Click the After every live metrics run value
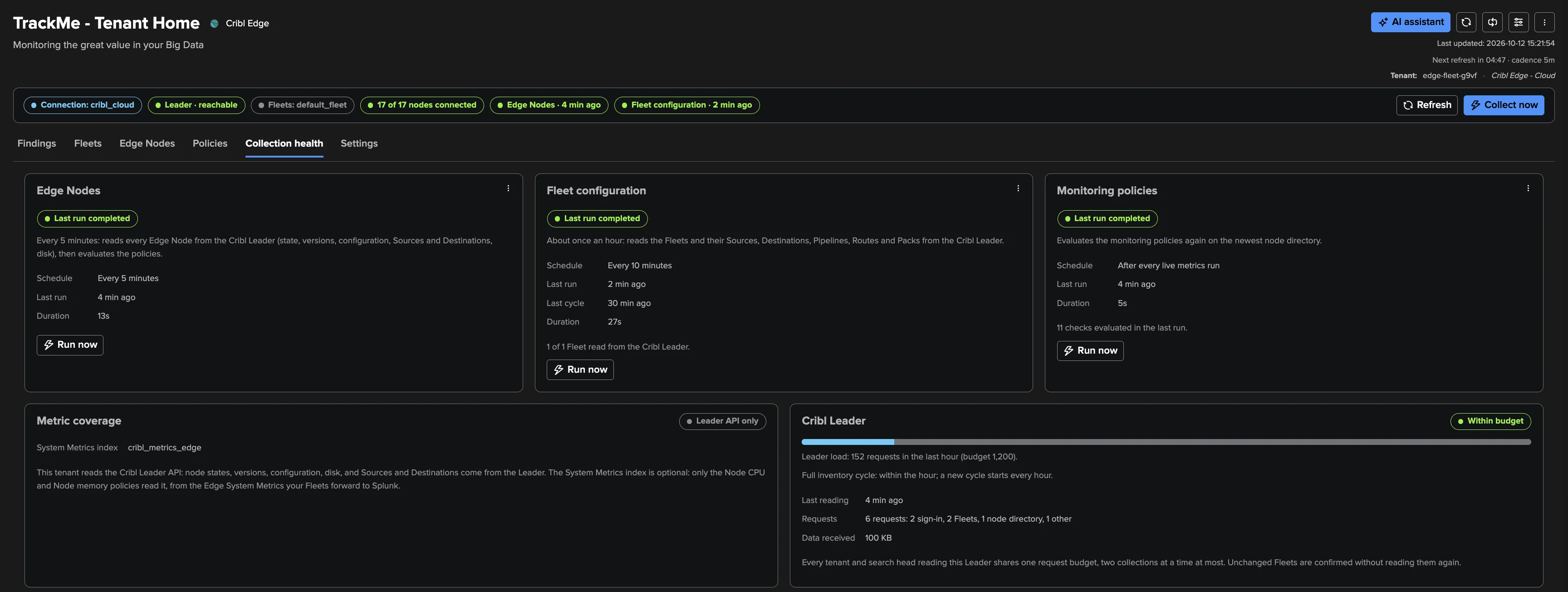This screenshot has width=1568, height=592. pos(1168,266)
